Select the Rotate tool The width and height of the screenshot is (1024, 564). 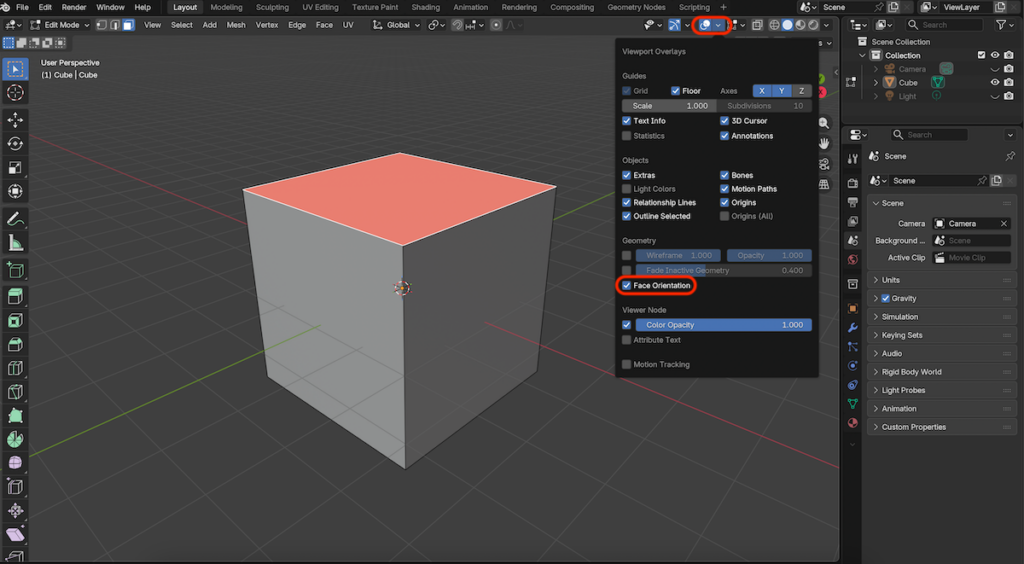tap(15, 144)
